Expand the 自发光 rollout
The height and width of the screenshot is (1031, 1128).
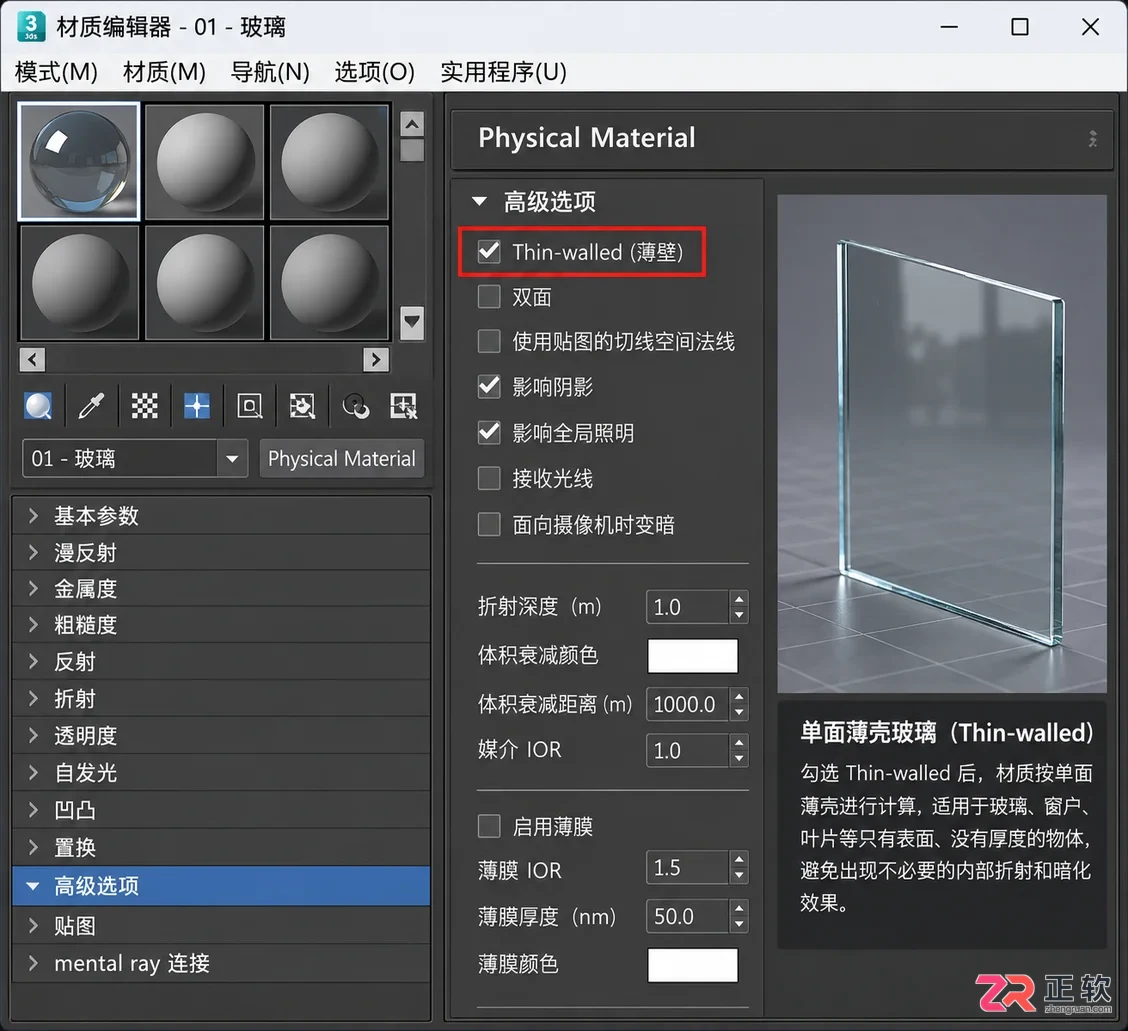point(221,773)
